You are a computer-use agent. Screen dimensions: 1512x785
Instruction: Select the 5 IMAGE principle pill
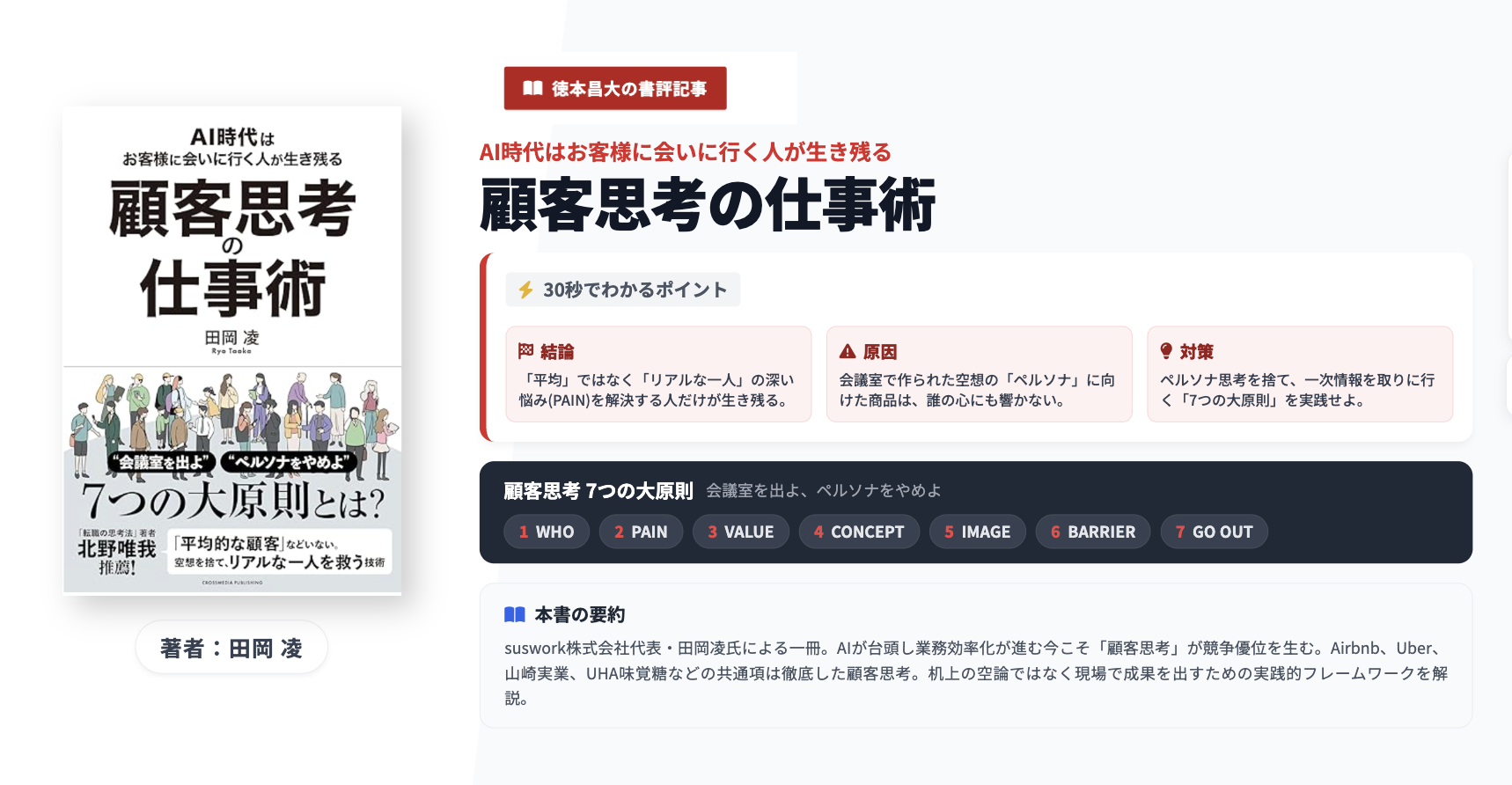click(x=978, y=532)
